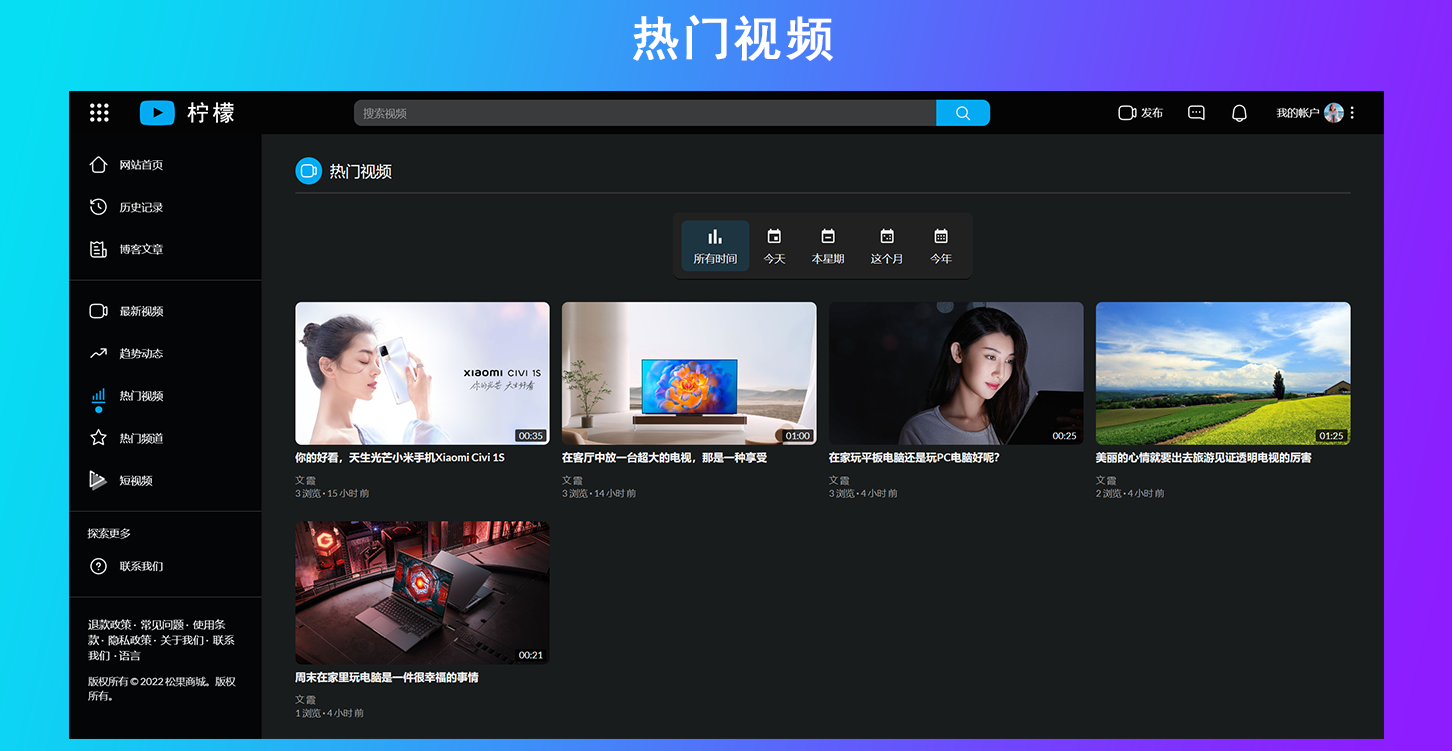Focus the 搜索视频 search field
1452x751 pixels.
click(645, 113)
